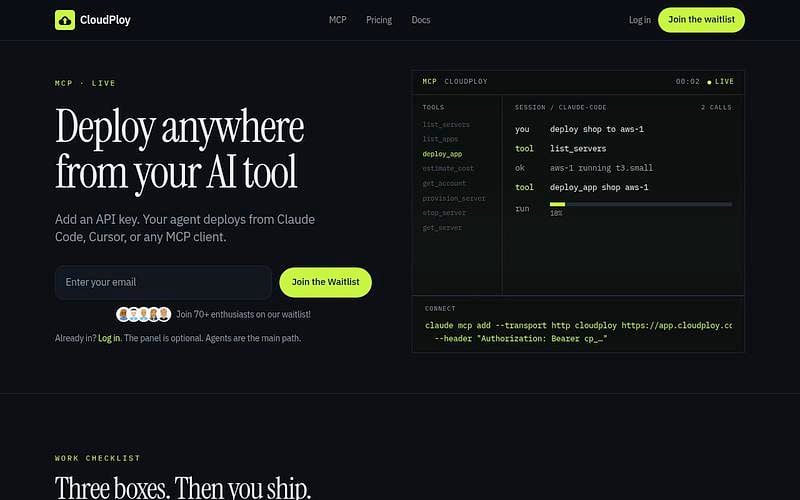Click the waitlist member avatars group
Viewport: 800px width, 500px height.
[x=143, y=314]
